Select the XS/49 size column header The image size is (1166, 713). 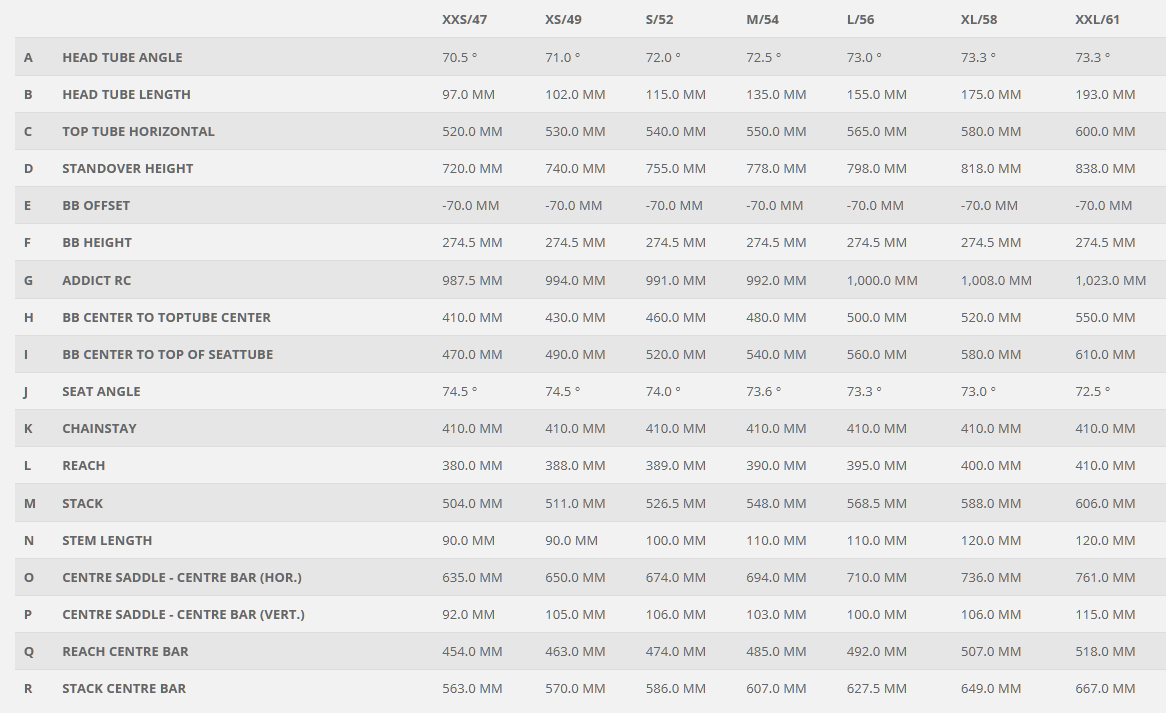coord(563,19)
